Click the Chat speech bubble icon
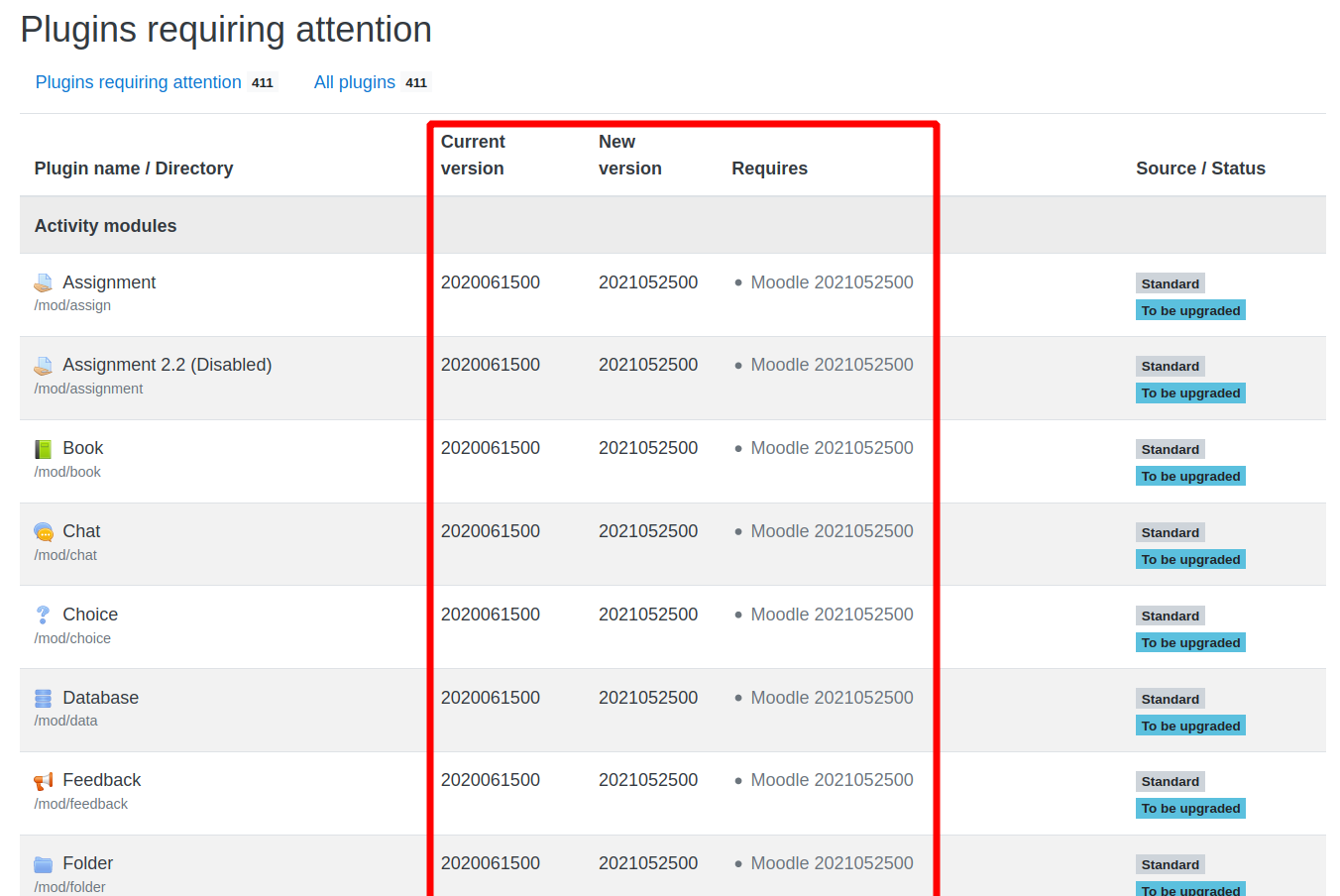Image resolution: width=1340 pixels, height=896 pixels. coord(44,532)
